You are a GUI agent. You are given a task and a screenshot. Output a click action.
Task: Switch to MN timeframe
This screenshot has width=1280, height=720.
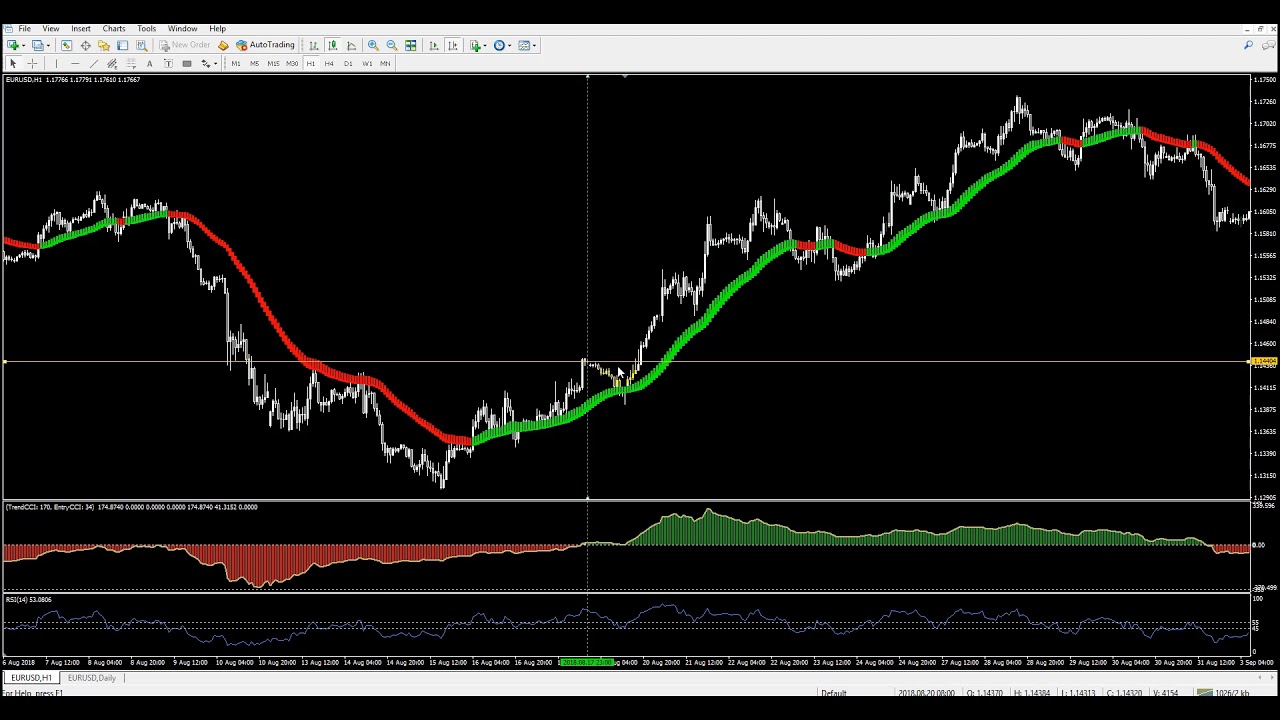tap(385, 63)
